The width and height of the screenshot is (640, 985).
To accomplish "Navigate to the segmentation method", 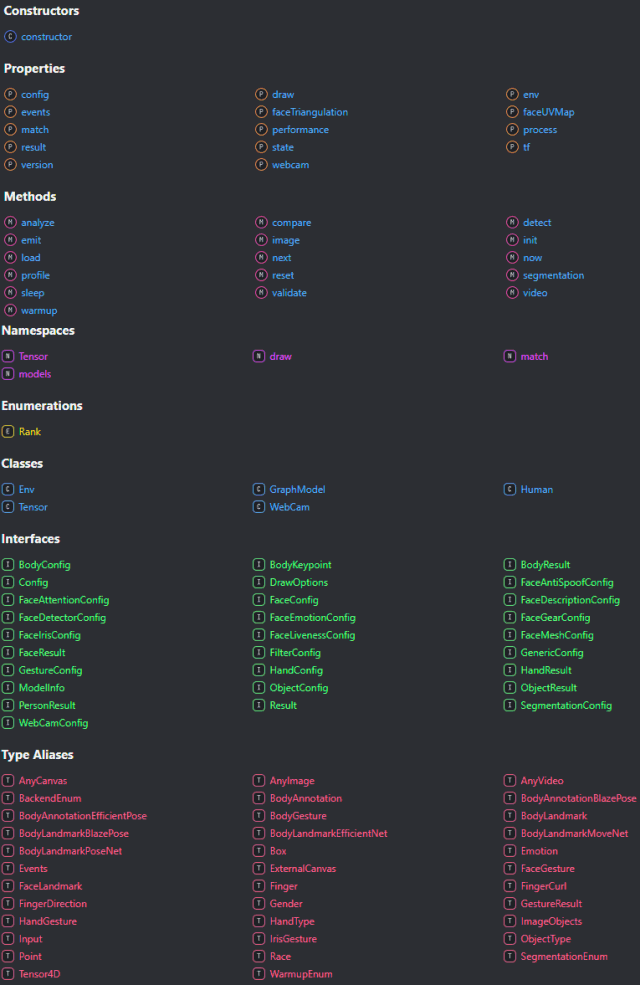I will click(553, 275).
